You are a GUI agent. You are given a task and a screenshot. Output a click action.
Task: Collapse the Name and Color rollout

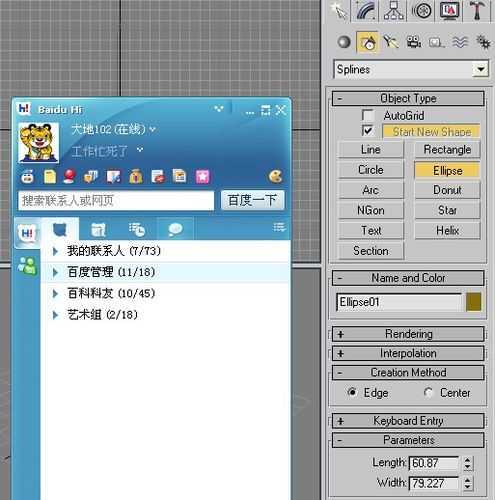pos(408,278)
